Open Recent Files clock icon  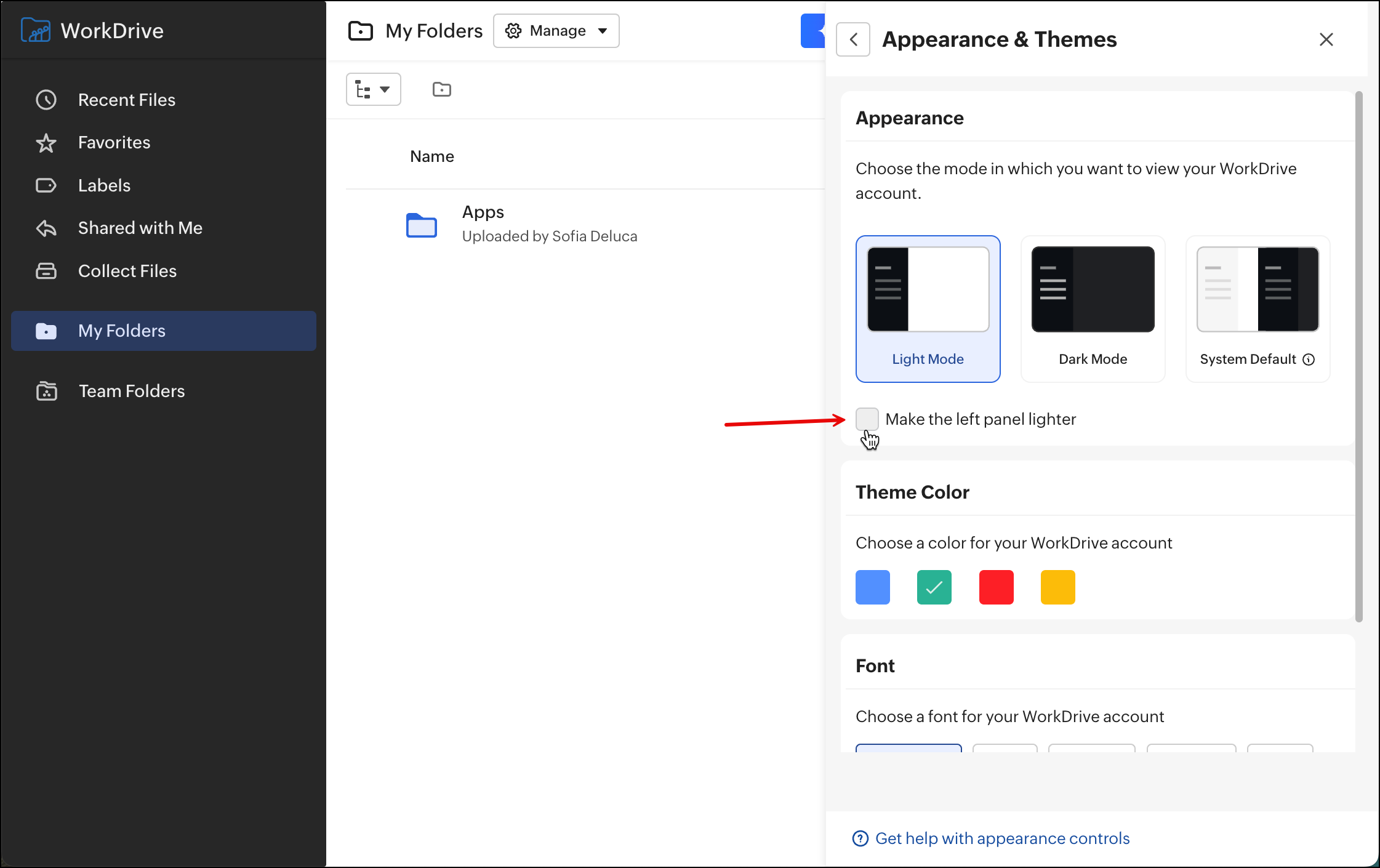(x=46, y=100)
